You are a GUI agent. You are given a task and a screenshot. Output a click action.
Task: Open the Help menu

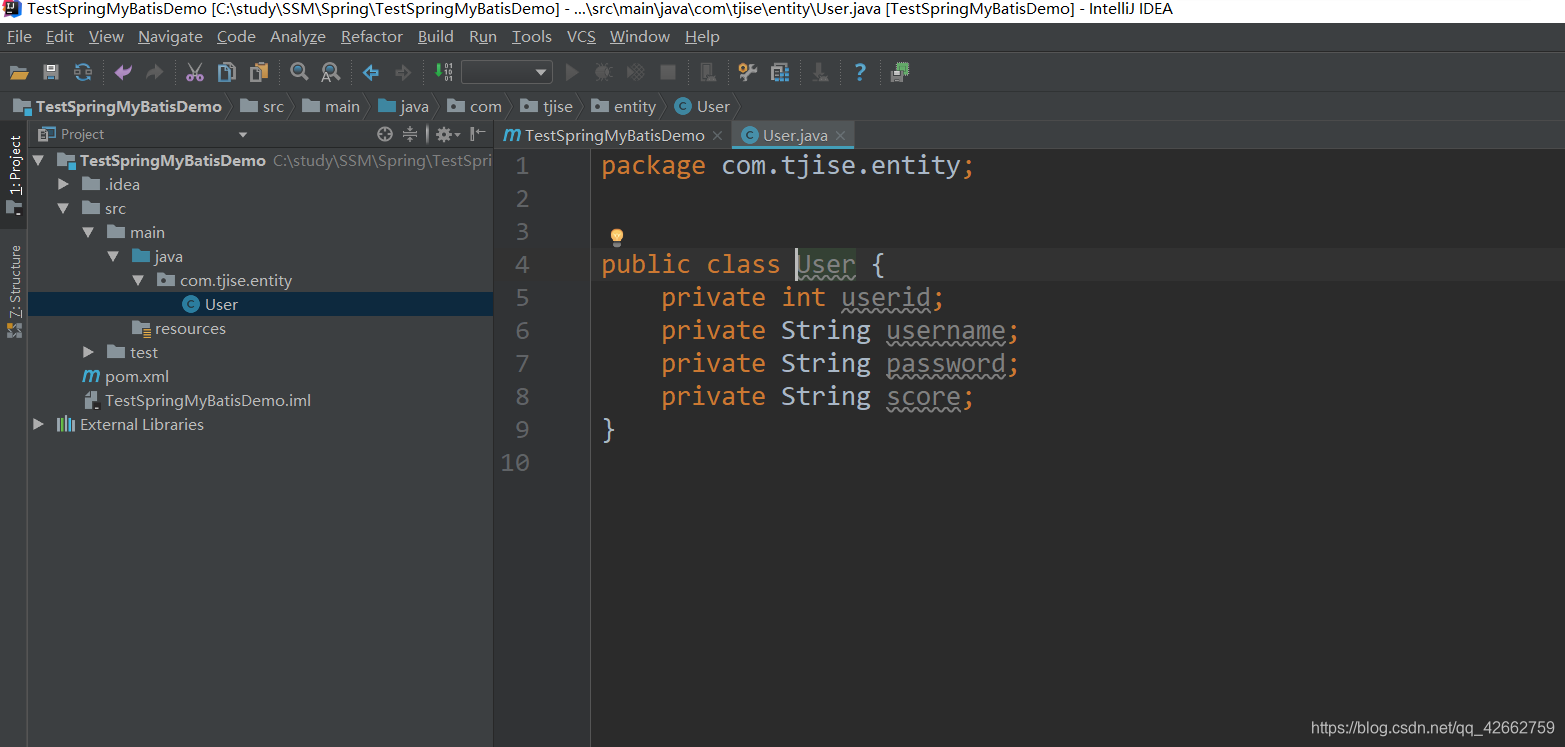(x=702, y=37)
